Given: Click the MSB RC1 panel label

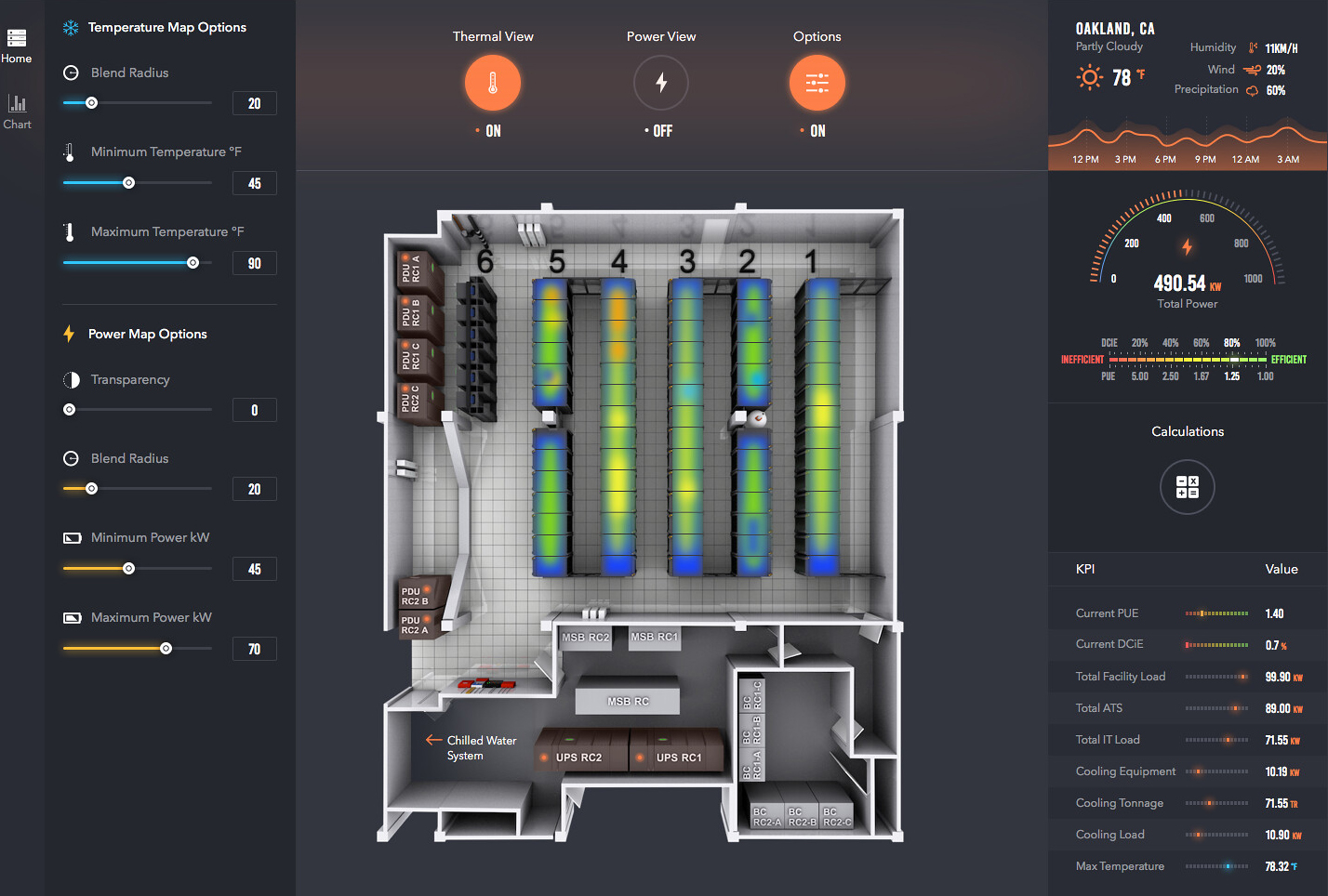Looking at the screenshot, I should [654, 637].
